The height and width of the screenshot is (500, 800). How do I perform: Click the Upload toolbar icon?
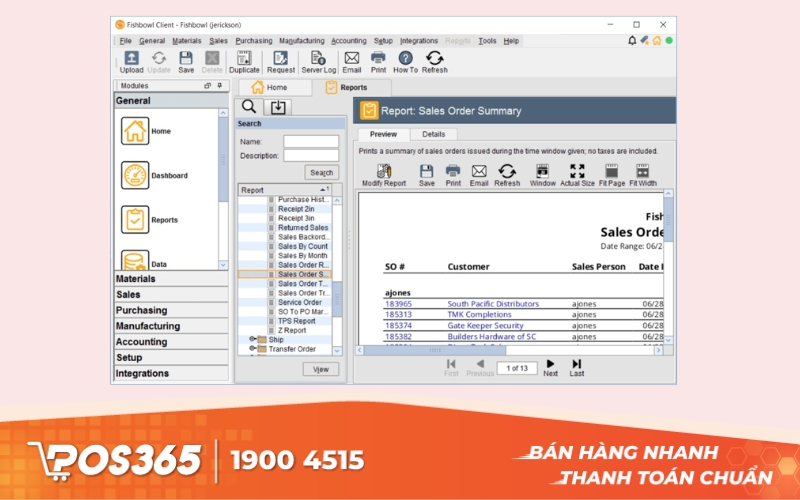pyautogui.click(x=131, y=58)
